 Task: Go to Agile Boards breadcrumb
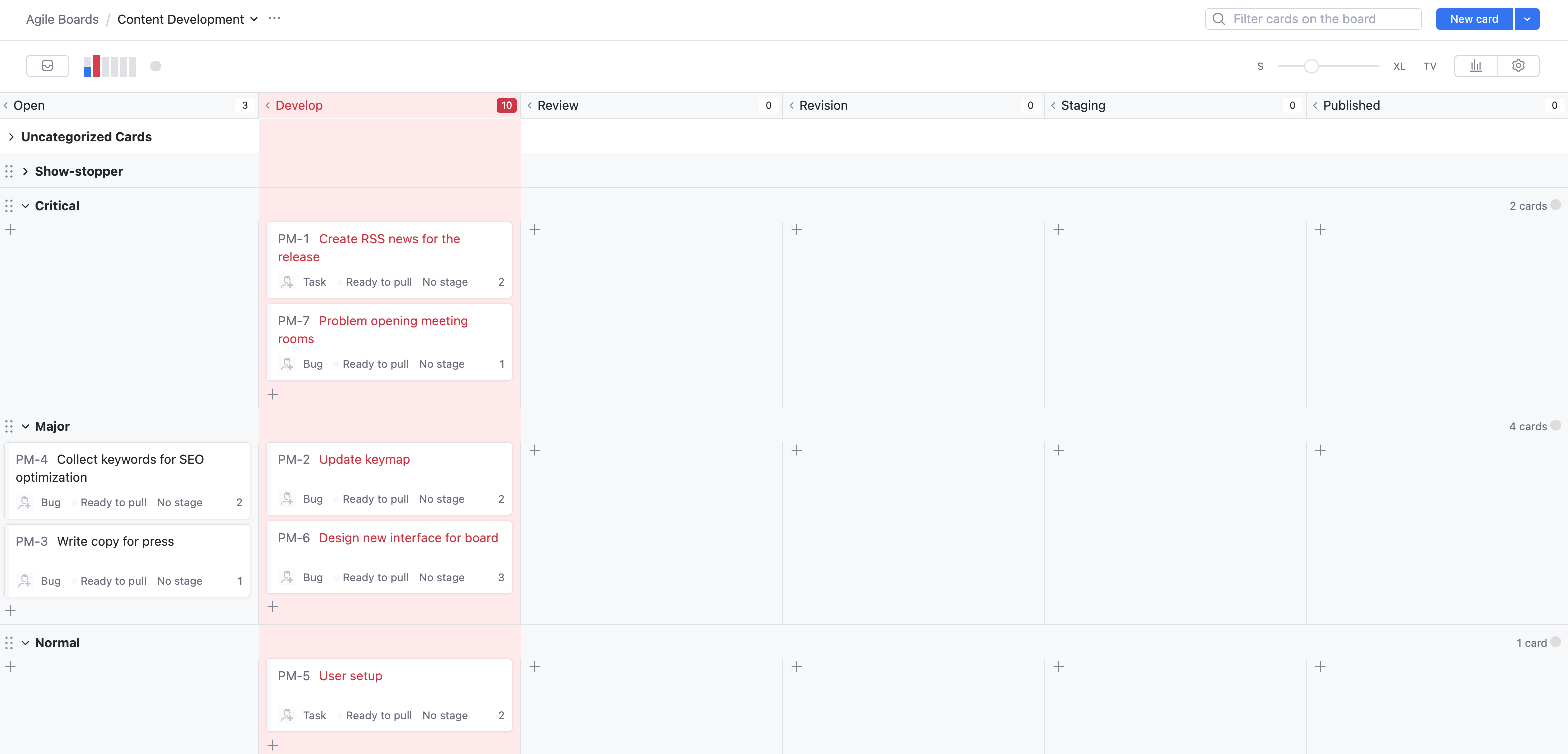point(62,19)
